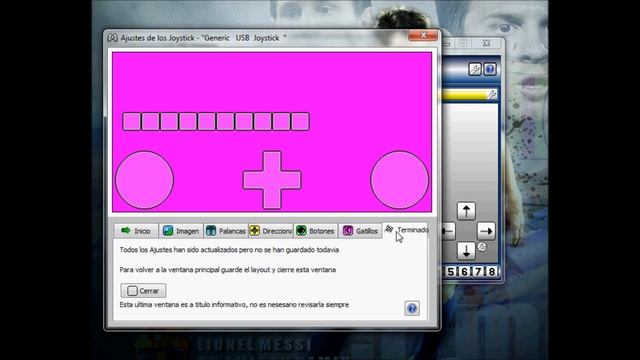Click the question mark icon in the back window
This screenshot has height=360, width=640.
click(490, 69)
